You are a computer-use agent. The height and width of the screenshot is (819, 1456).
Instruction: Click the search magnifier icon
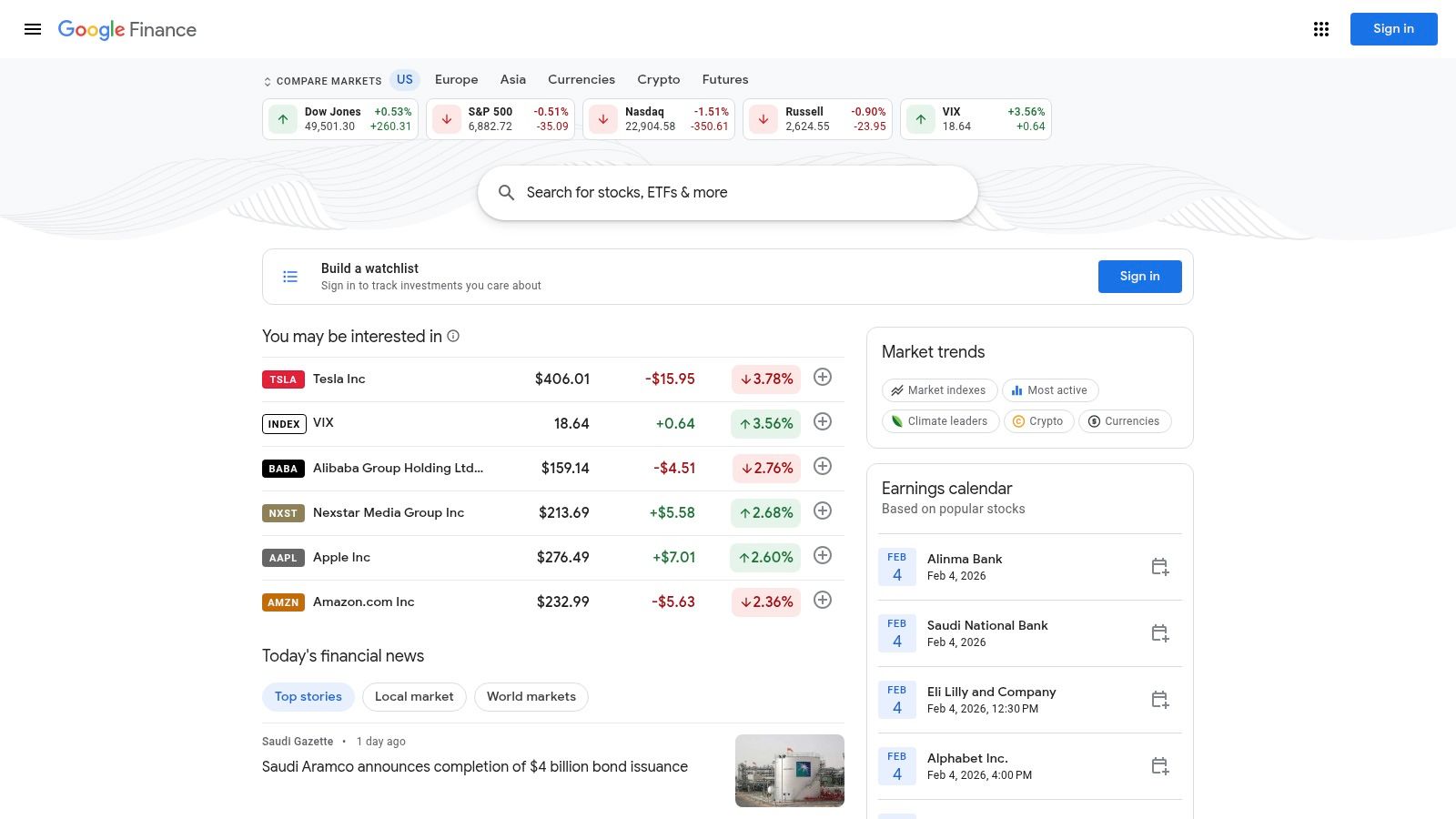pyautogui.click(x=507, y=193)
